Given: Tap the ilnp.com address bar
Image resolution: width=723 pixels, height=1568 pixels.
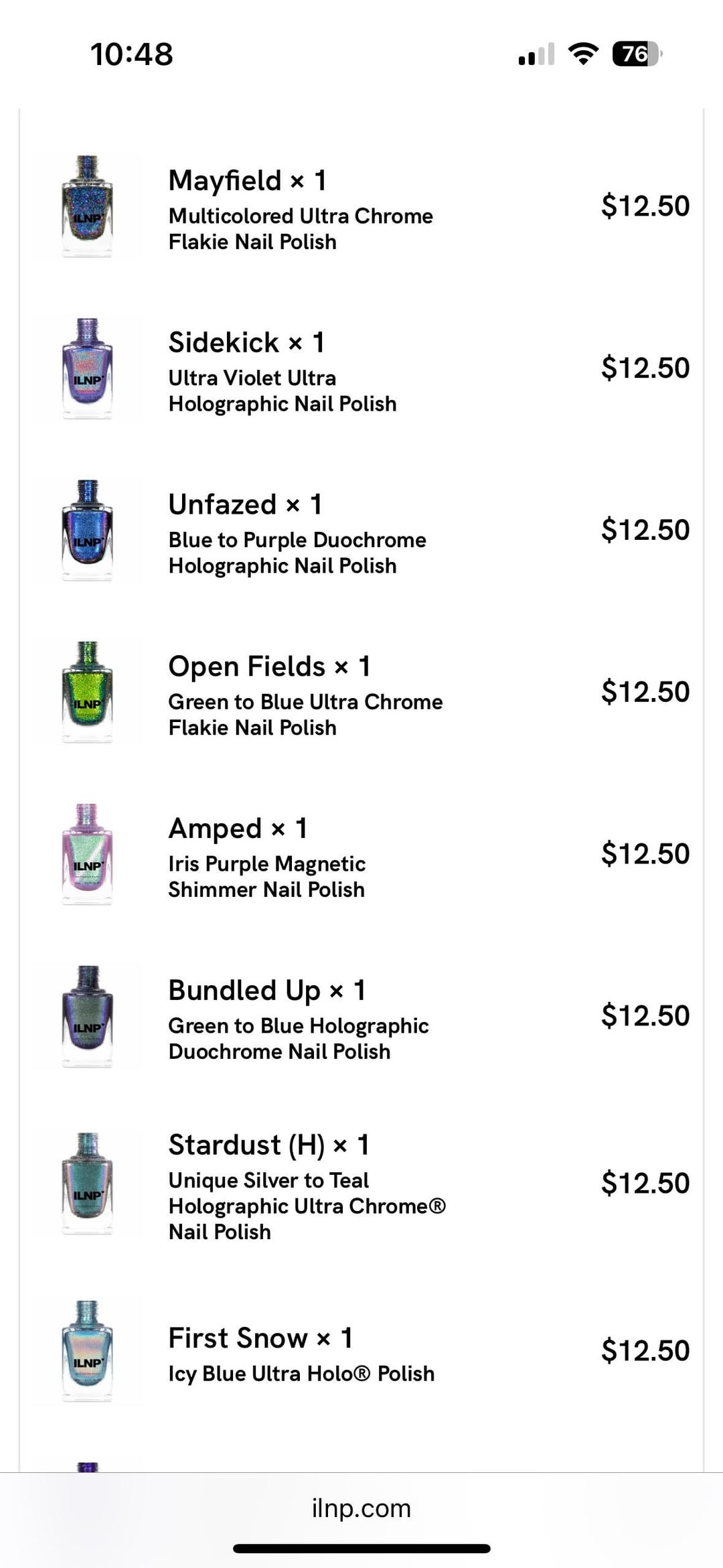Looking at the screenshot, I should pyautogui.click(x=361, y=1508).
